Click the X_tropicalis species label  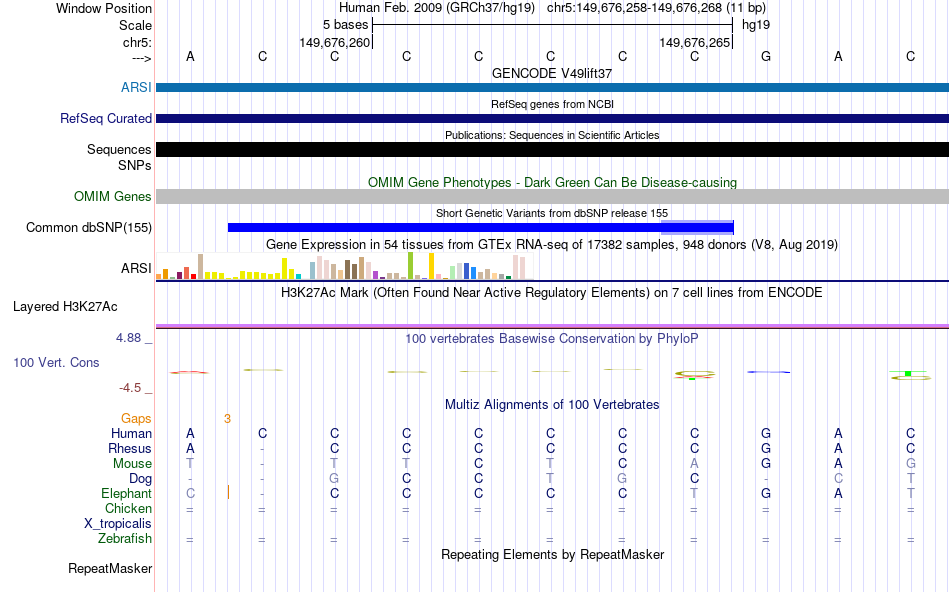[118, 524]
